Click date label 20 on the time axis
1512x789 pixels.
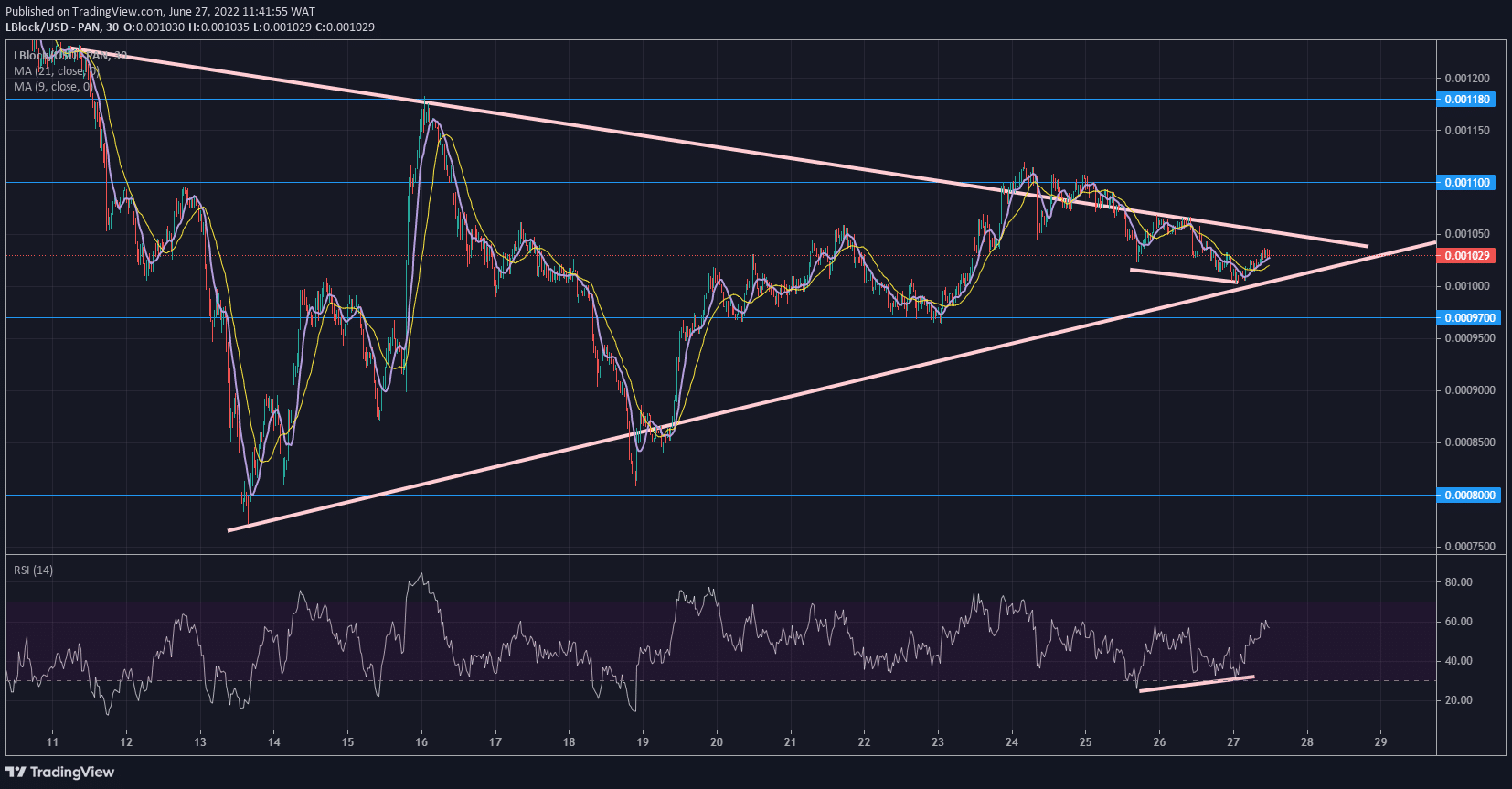click(717, 742)
